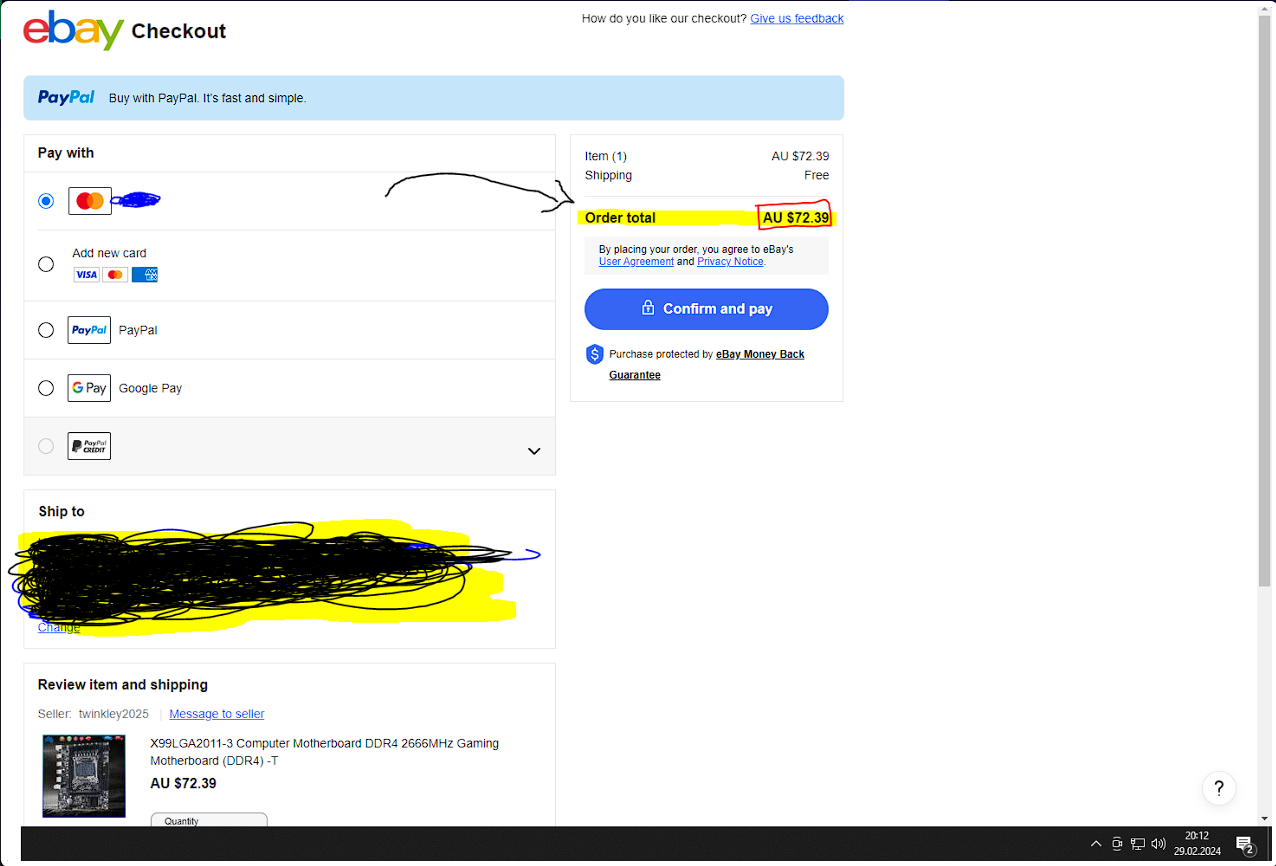
Task: Click the Money Back Guarantee shield icon
Action: pos(595,354)
